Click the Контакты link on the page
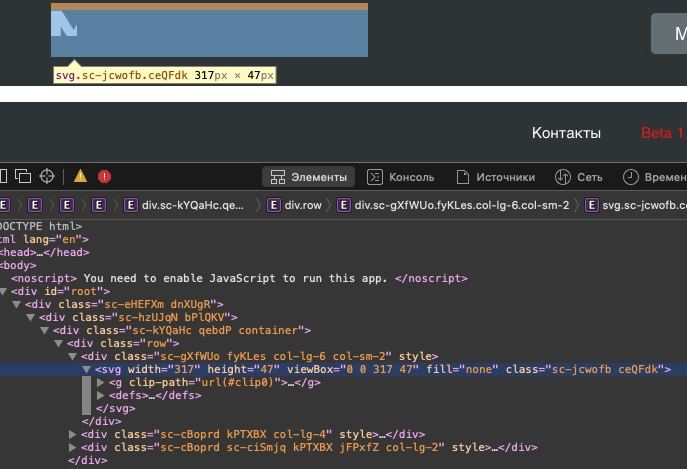Screen dimensions: 687x469 click(566, 133)
